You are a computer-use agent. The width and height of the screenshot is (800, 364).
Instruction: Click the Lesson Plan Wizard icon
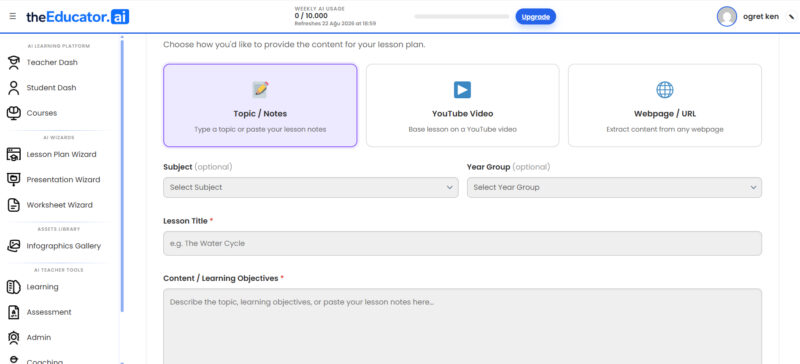coord(13,154)
